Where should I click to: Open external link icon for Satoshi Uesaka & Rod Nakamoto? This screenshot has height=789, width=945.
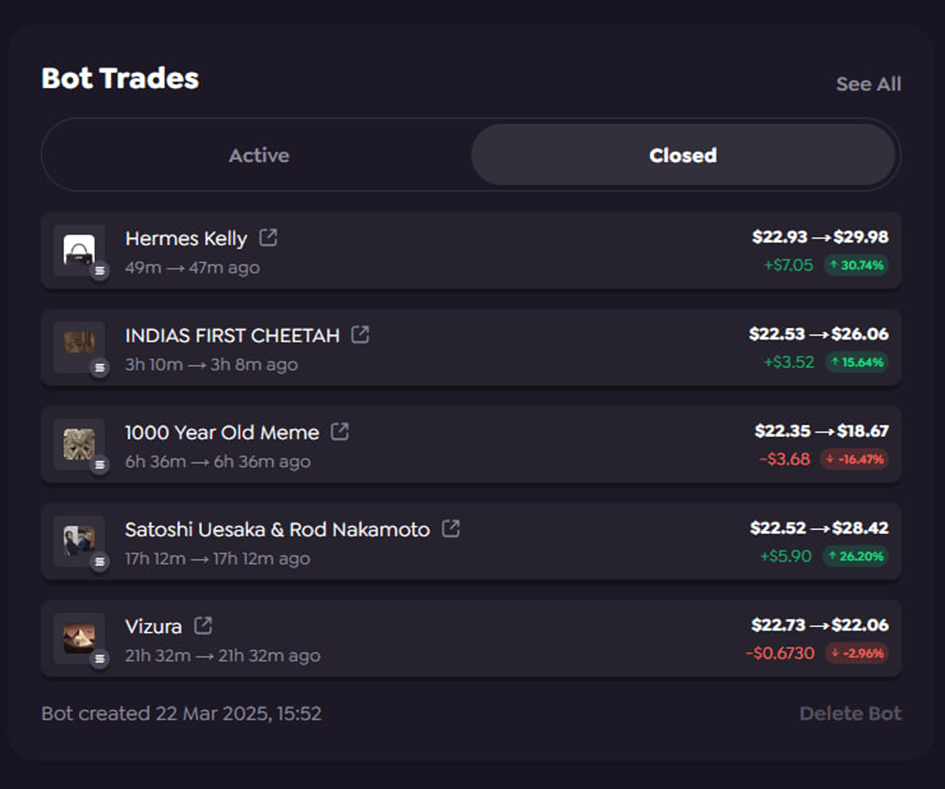coord(451,529)
